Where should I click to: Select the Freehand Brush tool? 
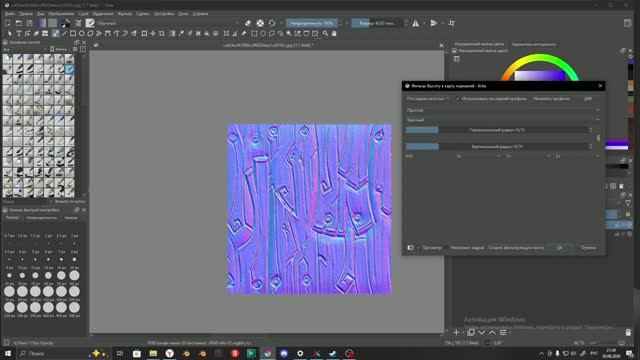[56, 33]
